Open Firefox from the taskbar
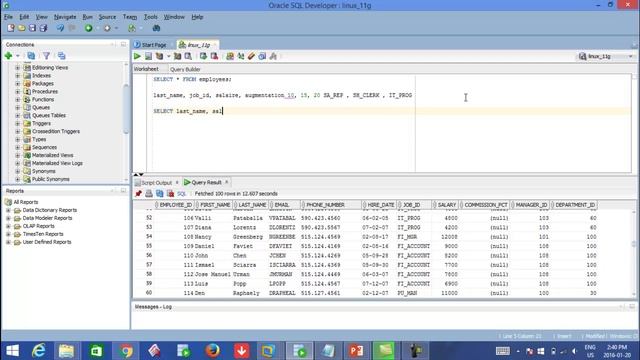 click(212, 351)
